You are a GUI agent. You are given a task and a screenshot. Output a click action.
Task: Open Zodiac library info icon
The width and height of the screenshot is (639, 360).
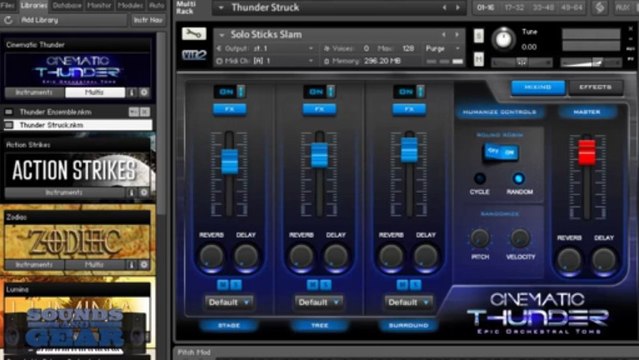(131, 265)
